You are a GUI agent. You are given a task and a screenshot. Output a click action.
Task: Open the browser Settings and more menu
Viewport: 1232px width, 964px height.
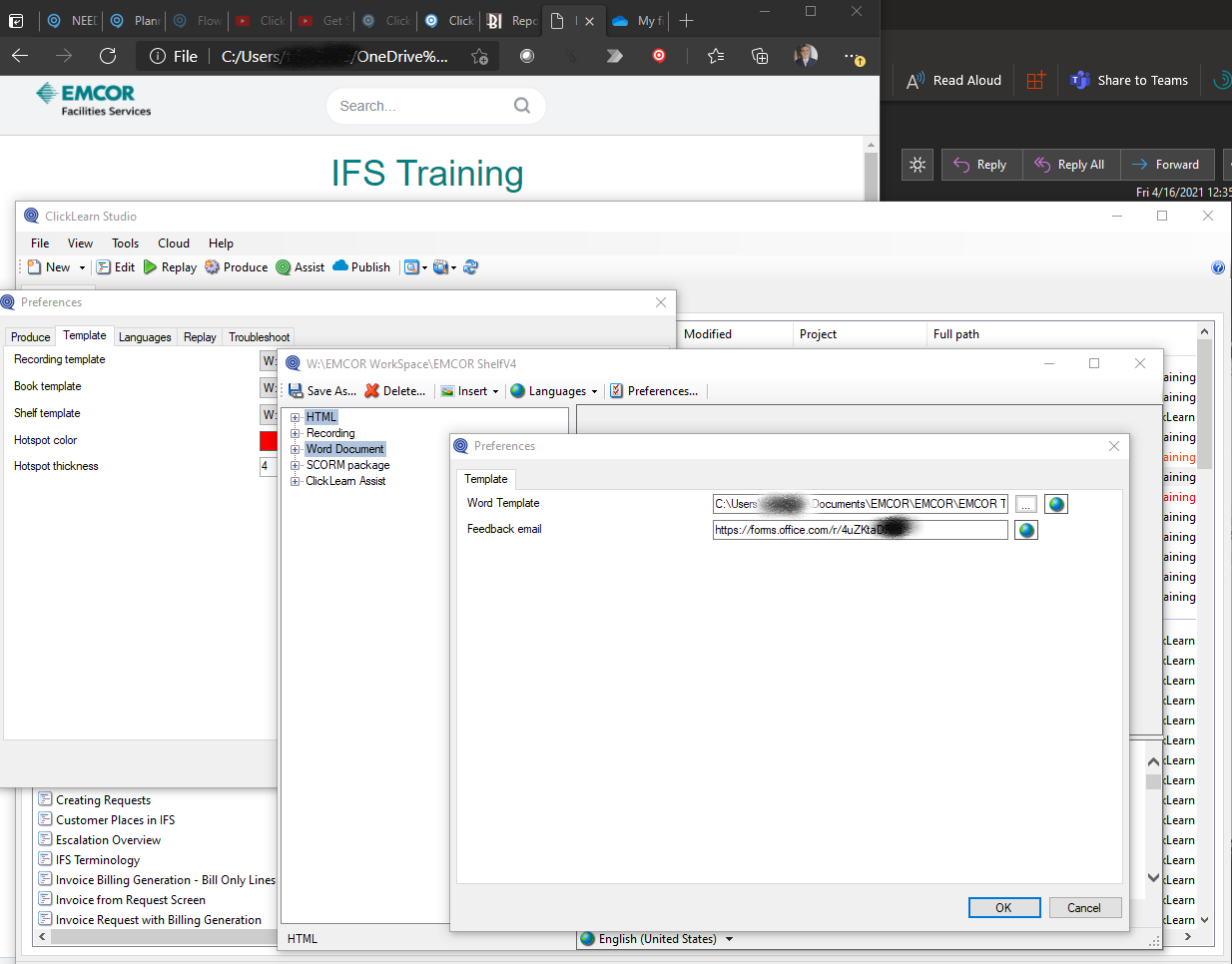point(853,56)
